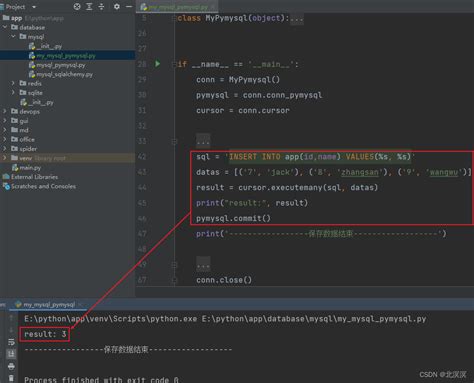
Task: Click the down arrow icon in Run console toolbar
Action: 11,330
